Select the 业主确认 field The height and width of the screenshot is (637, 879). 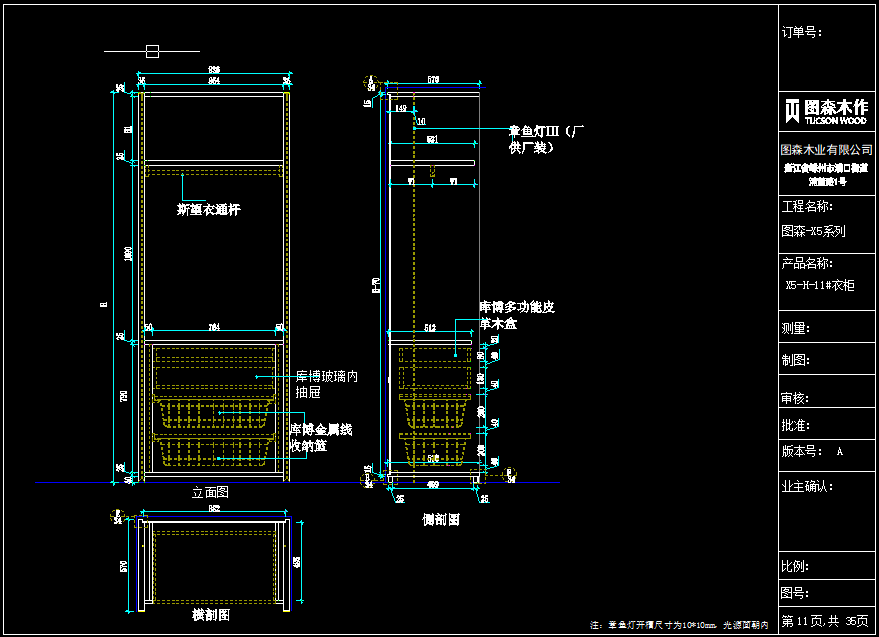pos(807,487)
